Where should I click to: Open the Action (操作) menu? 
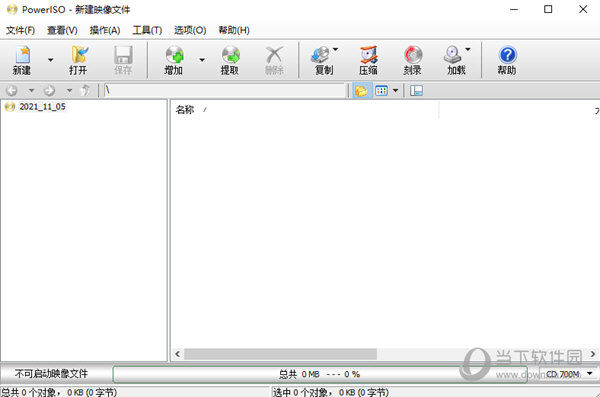coord(105,30)
